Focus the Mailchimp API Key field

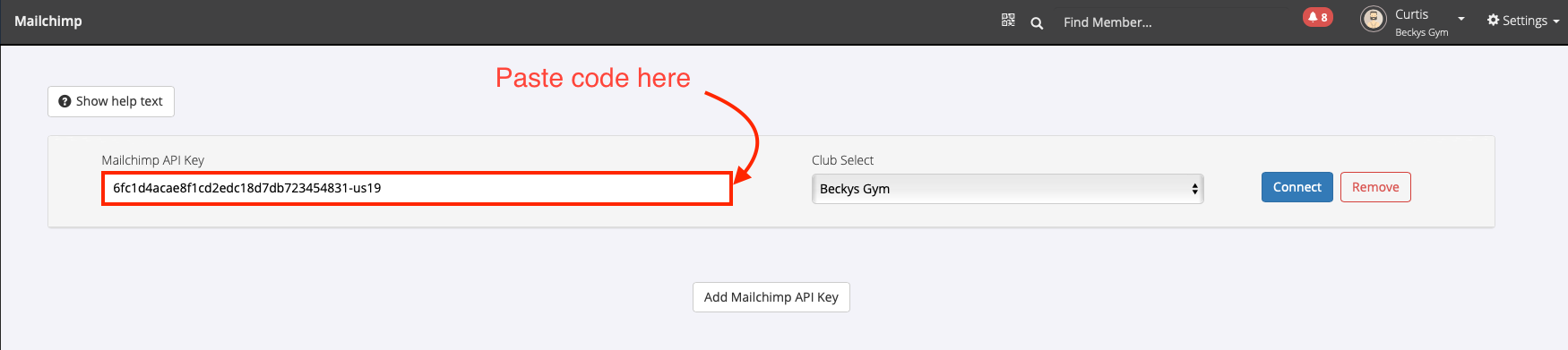(x=417, y=188)
